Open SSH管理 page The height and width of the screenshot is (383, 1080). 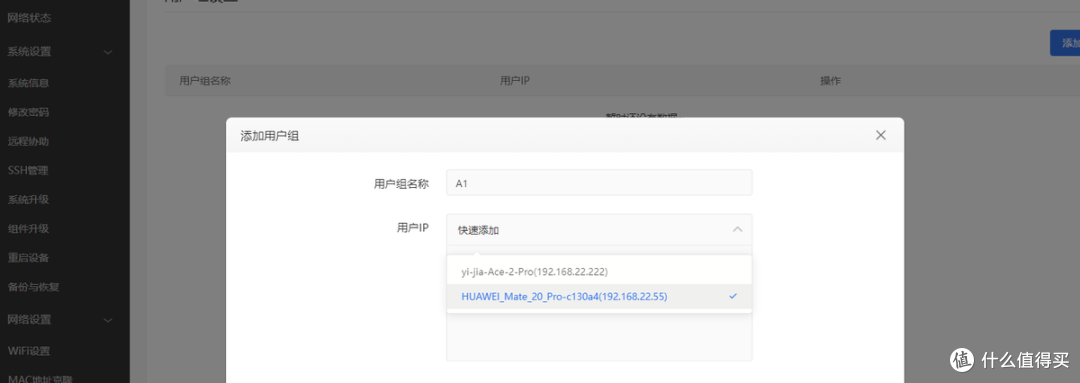pos(28,171)
